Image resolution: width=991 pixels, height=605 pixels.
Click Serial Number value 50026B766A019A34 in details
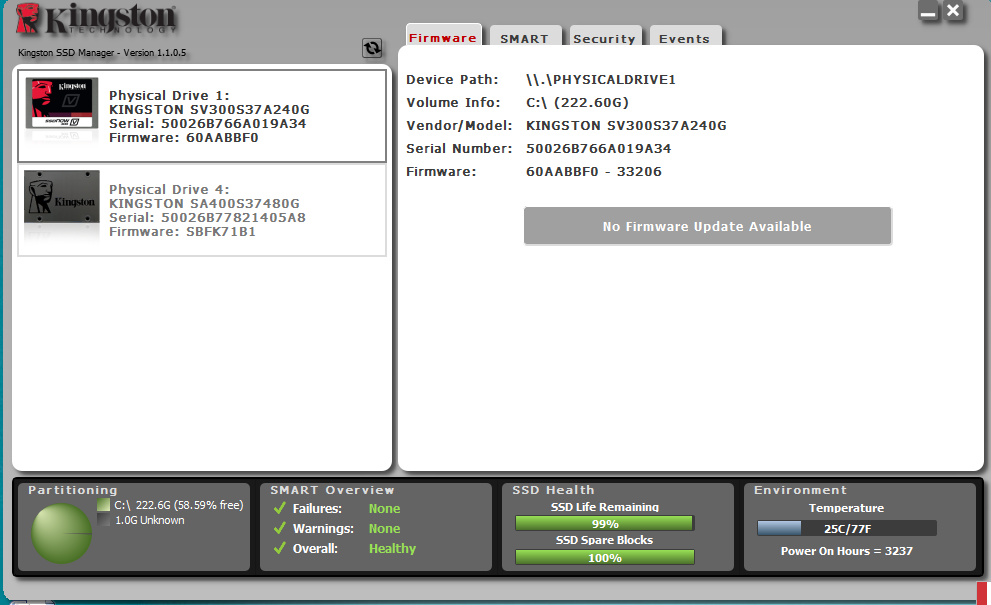599,149
